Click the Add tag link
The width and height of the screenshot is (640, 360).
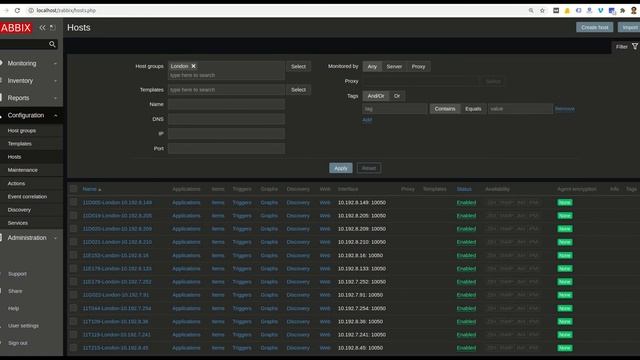pyautogui.click(x=367, y=120)
